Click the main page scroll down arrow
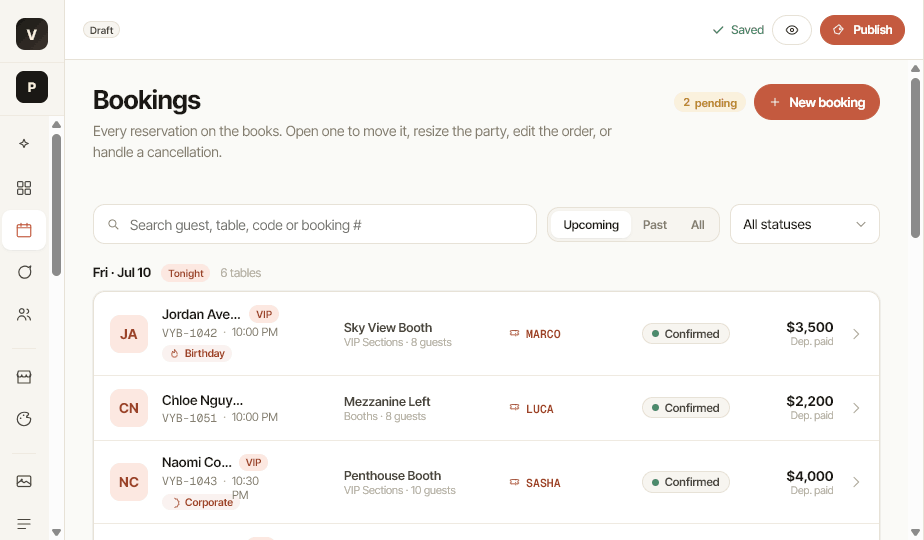Image resolution: width=924 pixels, height=540 pixels. click(915, 532)
